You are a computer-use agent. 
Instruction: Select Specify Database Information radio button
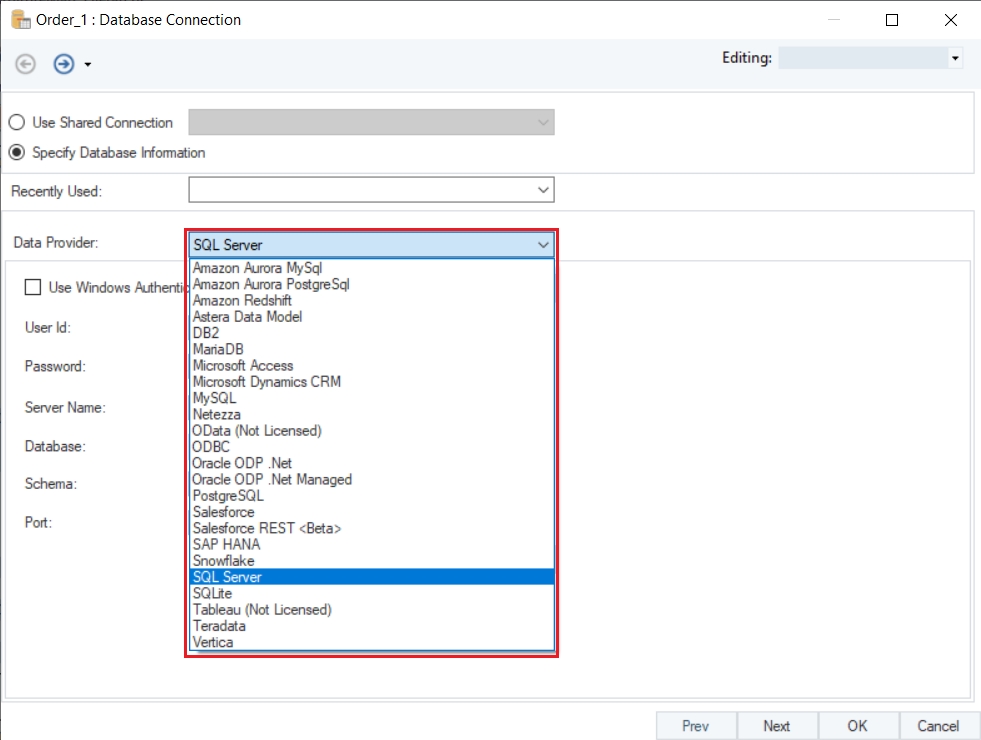(17, 153)
